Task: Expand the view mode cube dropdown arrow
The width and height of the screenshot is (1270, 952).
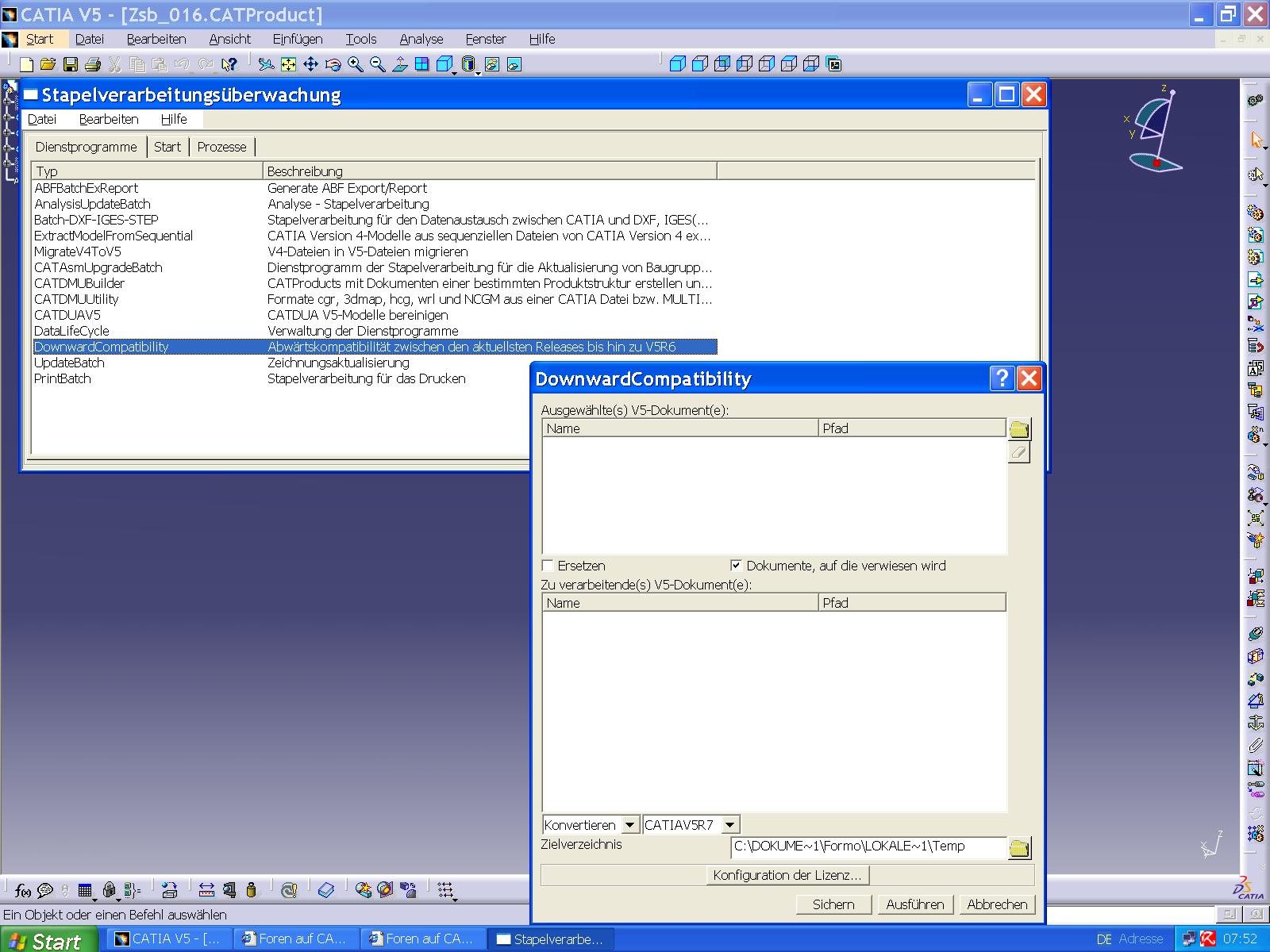Action: [454, 73]
